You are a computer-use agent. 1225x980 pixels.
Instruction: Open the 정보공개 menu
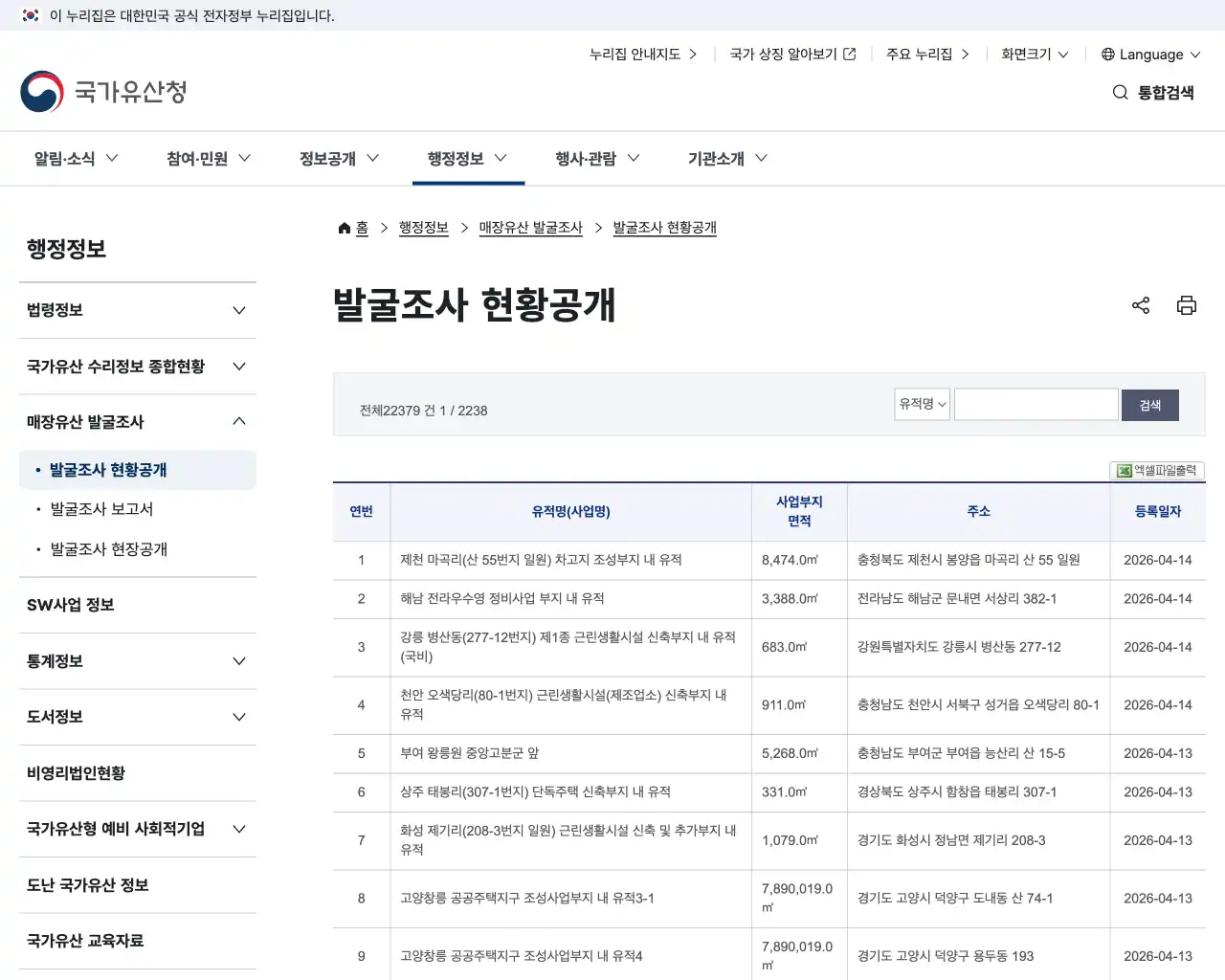click(x=340, y=159)
